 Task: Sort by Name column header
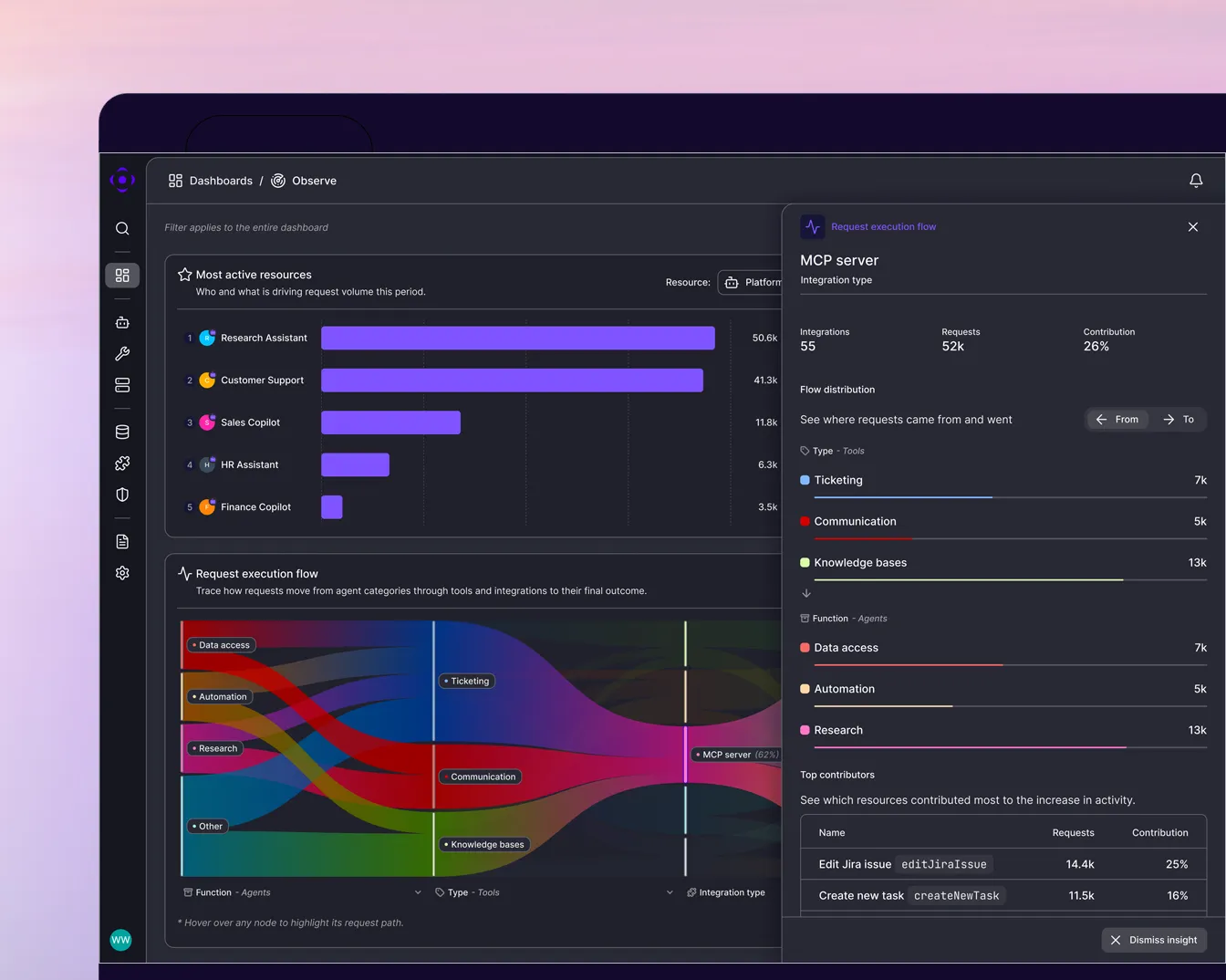tap(832, 832)
